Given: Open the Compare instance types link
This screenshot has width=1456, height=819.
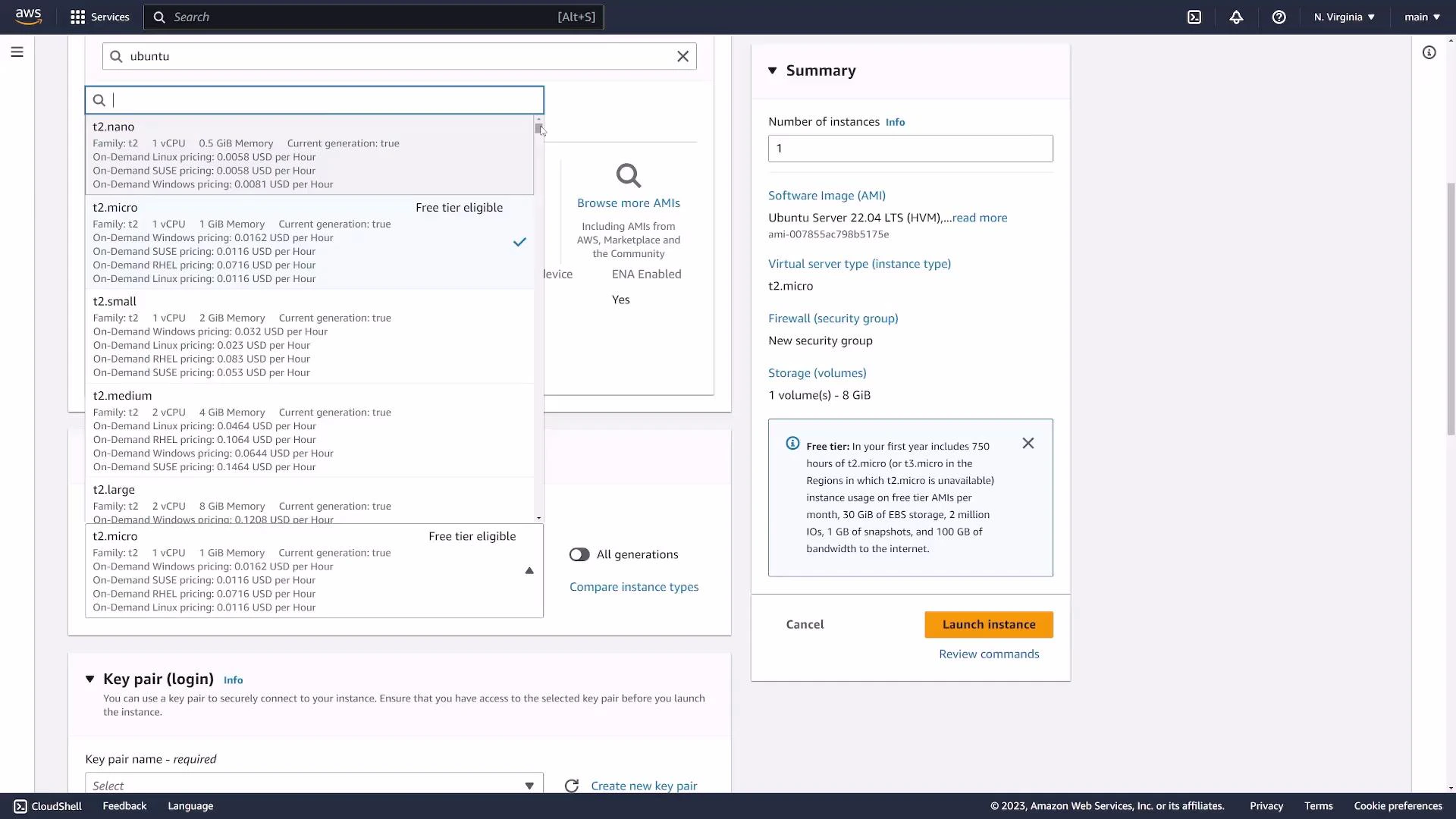Looking at the screenshot, I should click(x=634, y=586).
